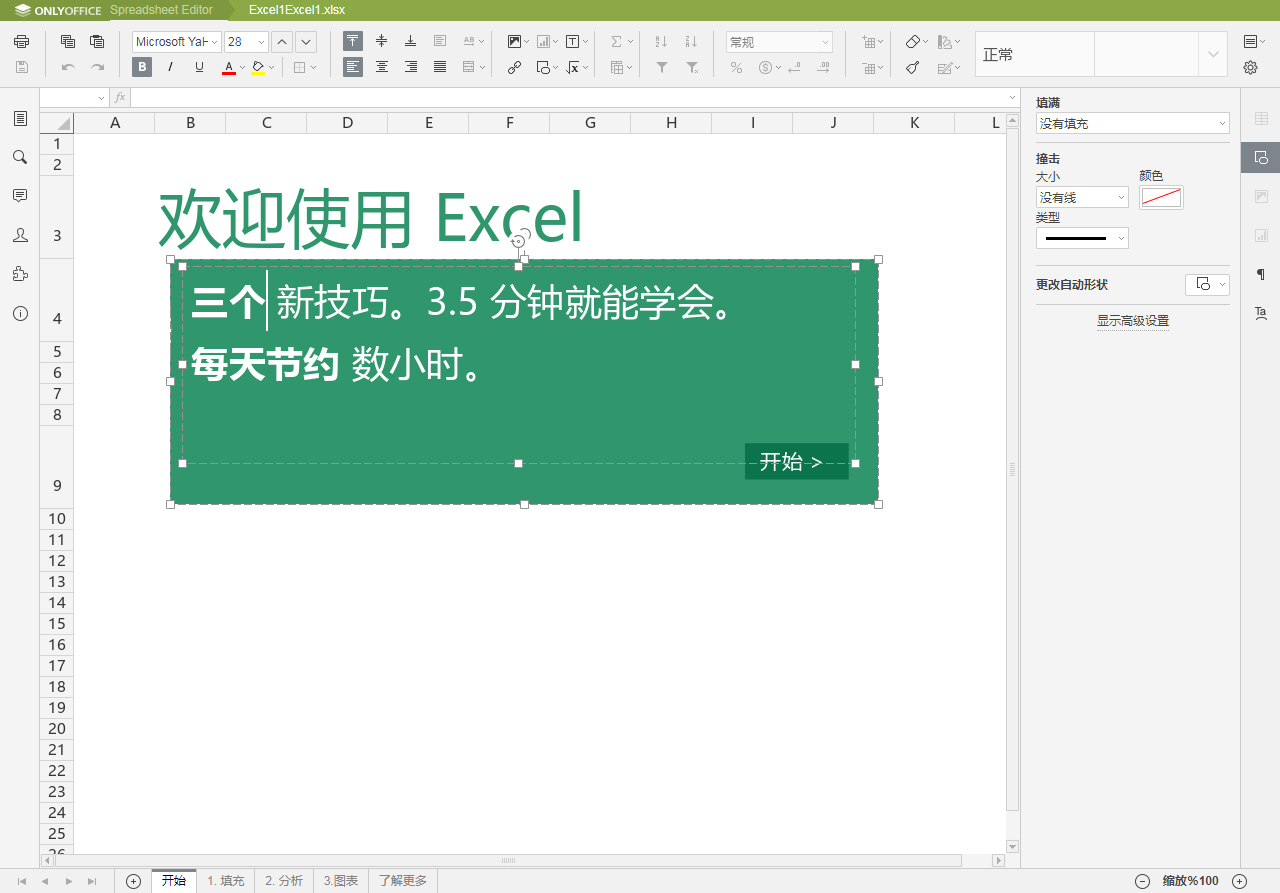Toggle italic formatting
Image resolution: width=1280 pixels, height=893 pixels.
point(170,67)
